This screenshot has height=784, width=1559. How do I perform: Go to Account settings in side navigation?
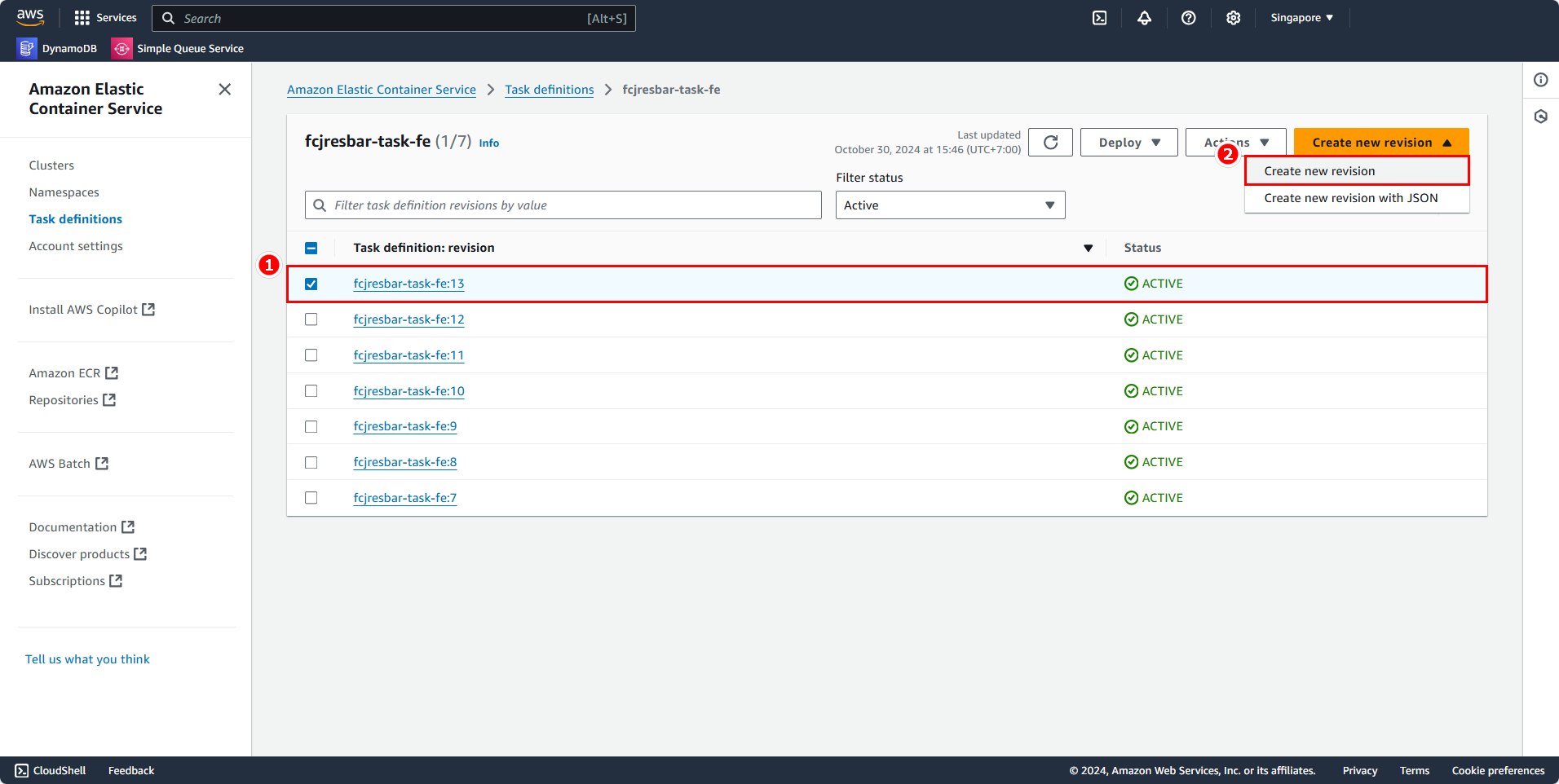[x=76, y=246]
